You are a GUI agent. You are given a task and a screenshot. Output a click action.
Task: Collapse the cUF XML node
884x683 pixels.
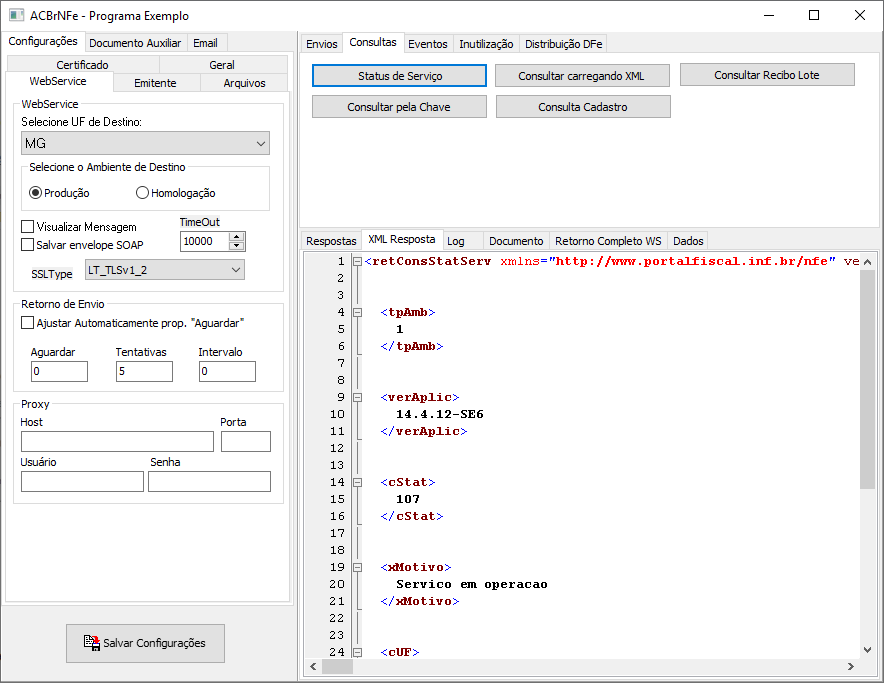click(357, 653)
